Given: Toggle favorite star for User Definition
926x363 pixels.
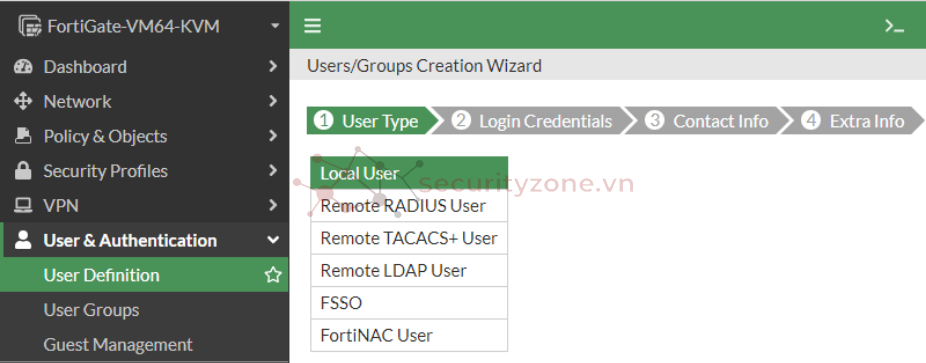Looking at the screenshot, I should [273, 275].
